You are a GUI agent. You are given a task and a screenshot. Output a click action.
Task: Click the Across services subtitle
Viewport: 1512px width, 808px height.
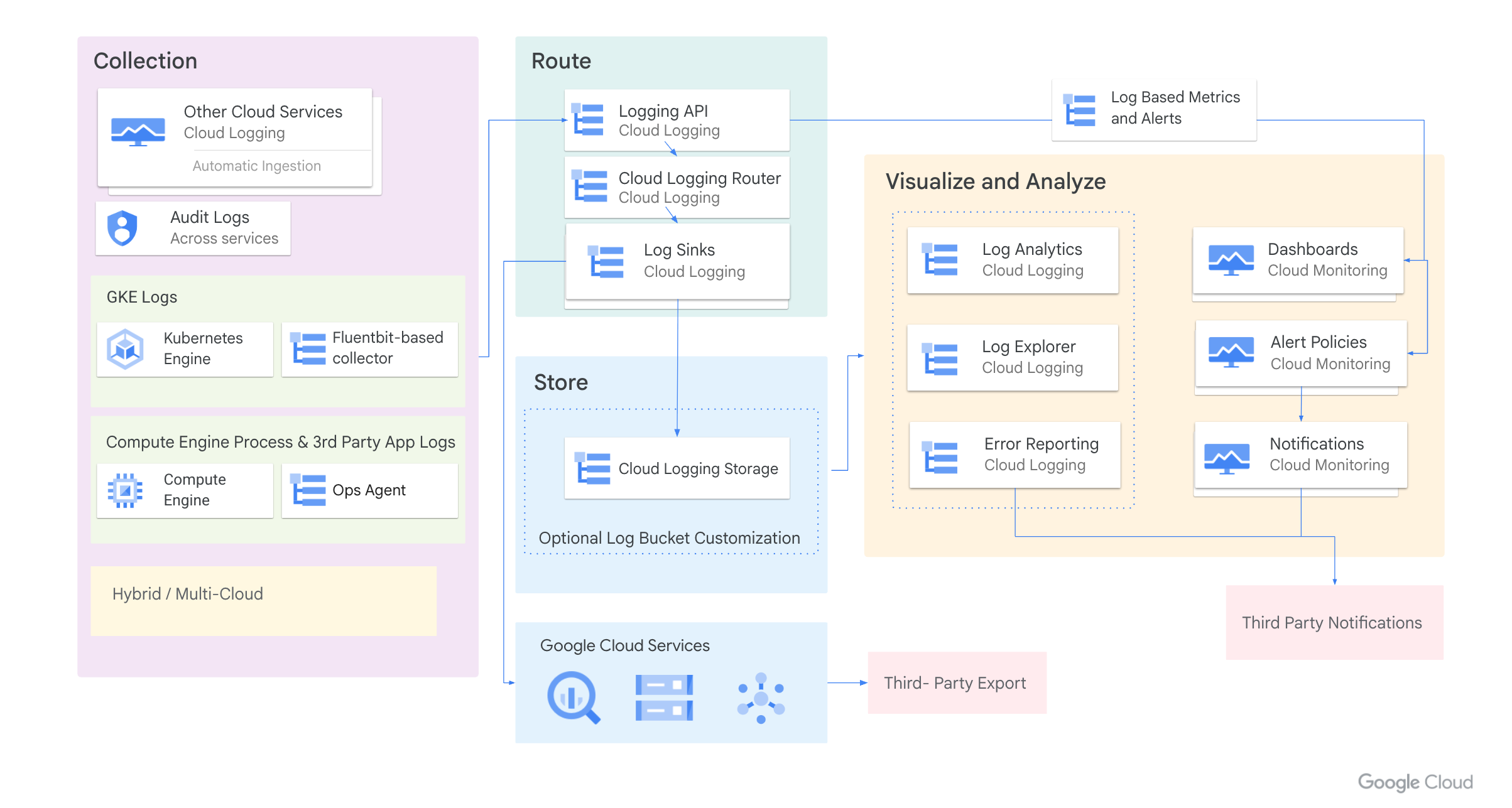pos(224,239)
